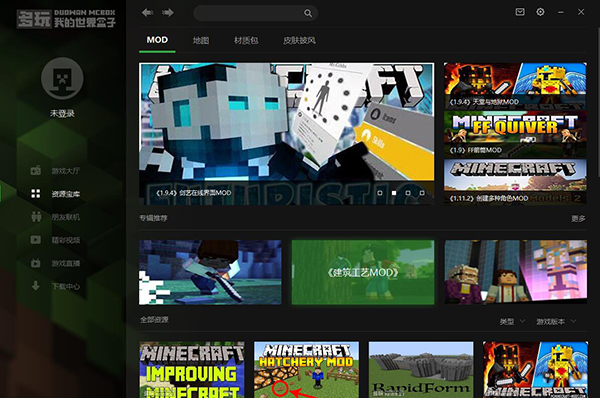
Task: Select the first banner carousel dot
Action: coord(380,193)
